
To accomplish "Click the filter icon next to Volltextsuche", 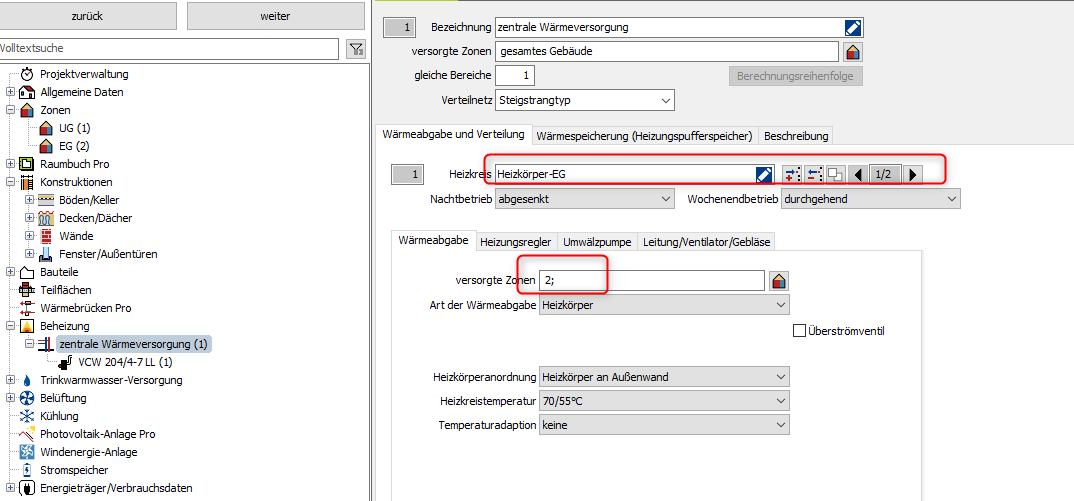I will coord(356,49).
